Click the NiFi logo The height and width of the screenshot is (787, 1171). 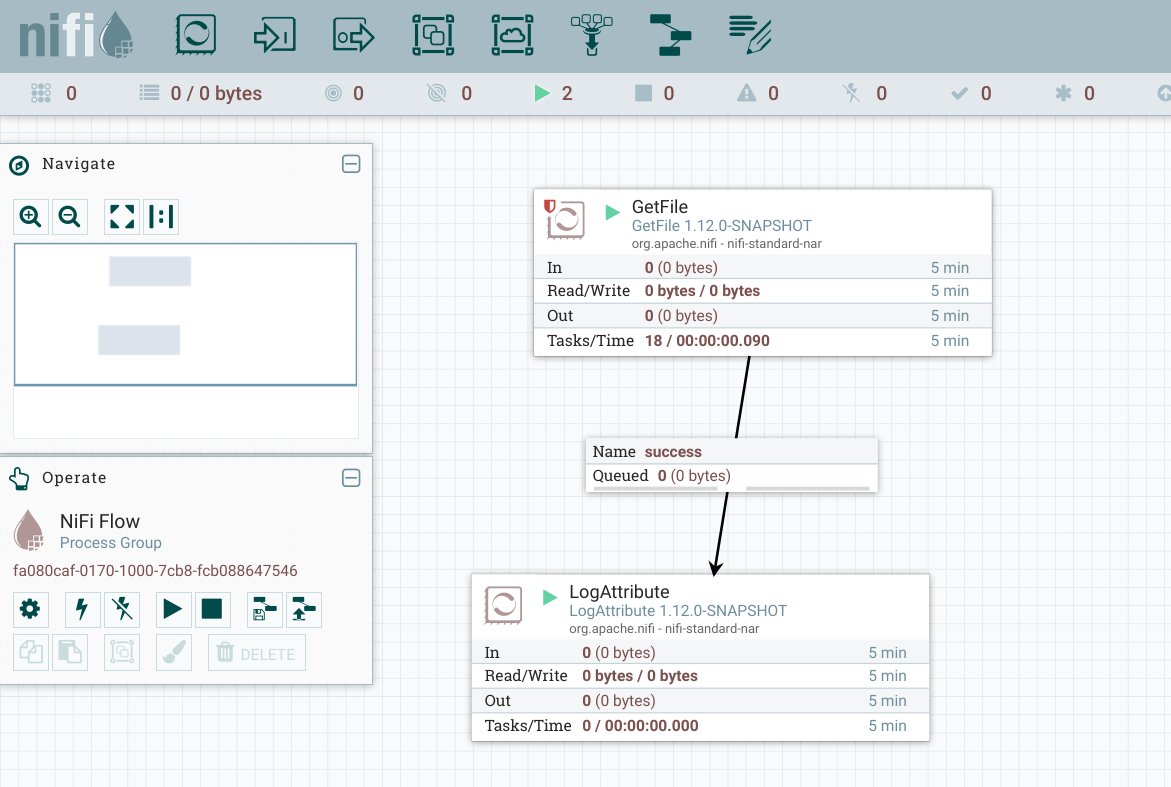75,35
